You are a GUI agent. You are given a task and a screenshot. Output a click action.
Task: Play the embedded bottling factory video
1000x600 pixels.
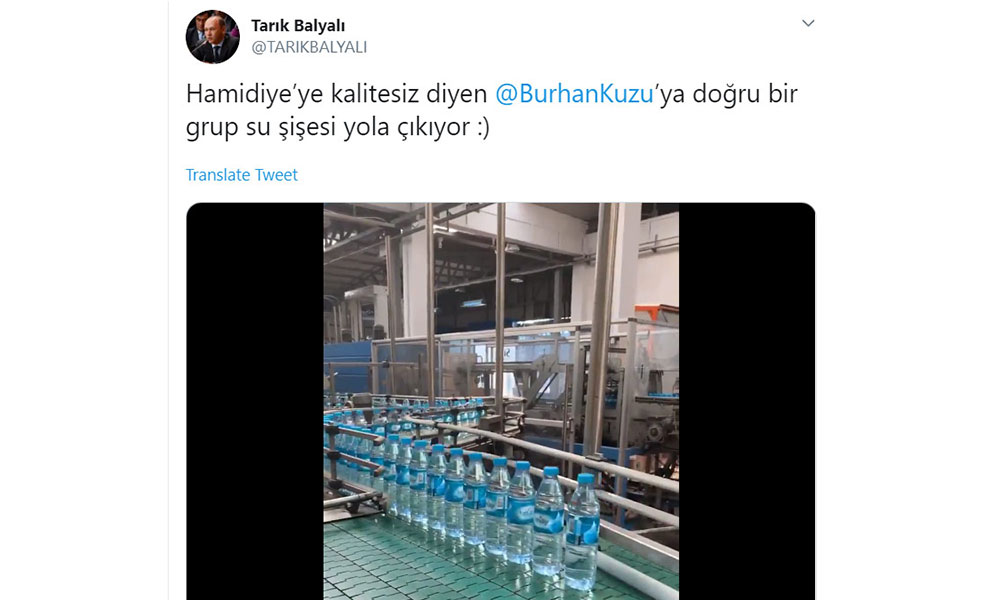(x=501, y=401)
